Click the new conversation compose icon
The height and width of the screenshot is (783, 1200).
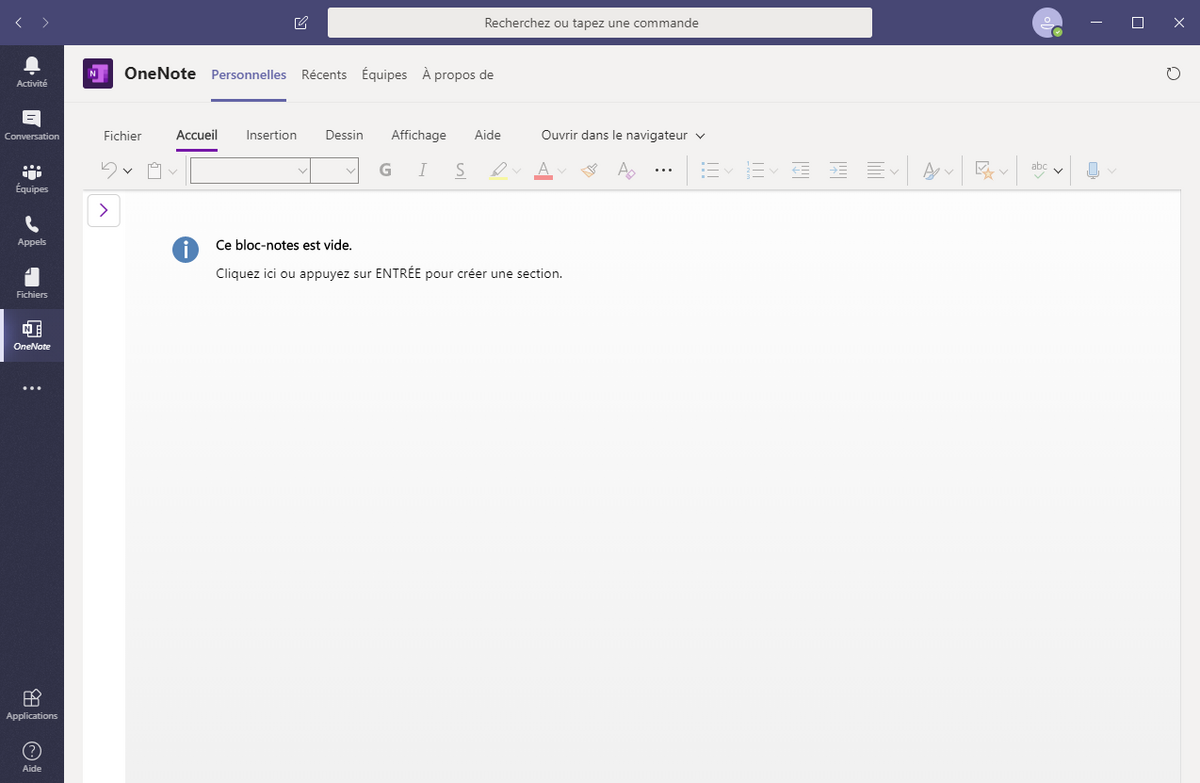[x=301, y=23]
